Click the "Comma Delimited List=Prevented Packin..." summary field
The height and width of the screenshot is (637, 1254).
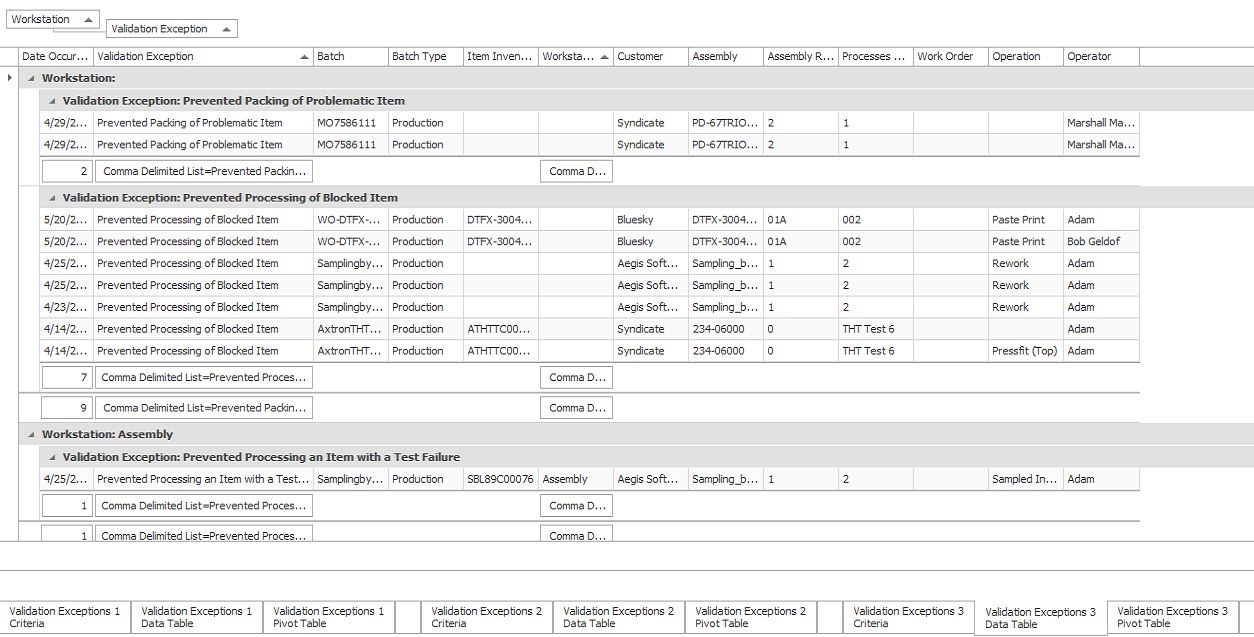(x=203, y=170)
